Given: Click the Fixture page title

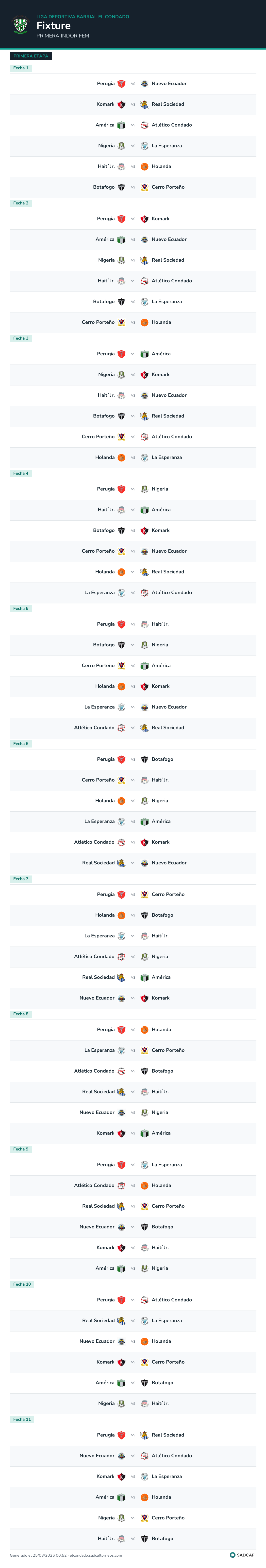Looking at the screenshot, I should pos(53,26).
